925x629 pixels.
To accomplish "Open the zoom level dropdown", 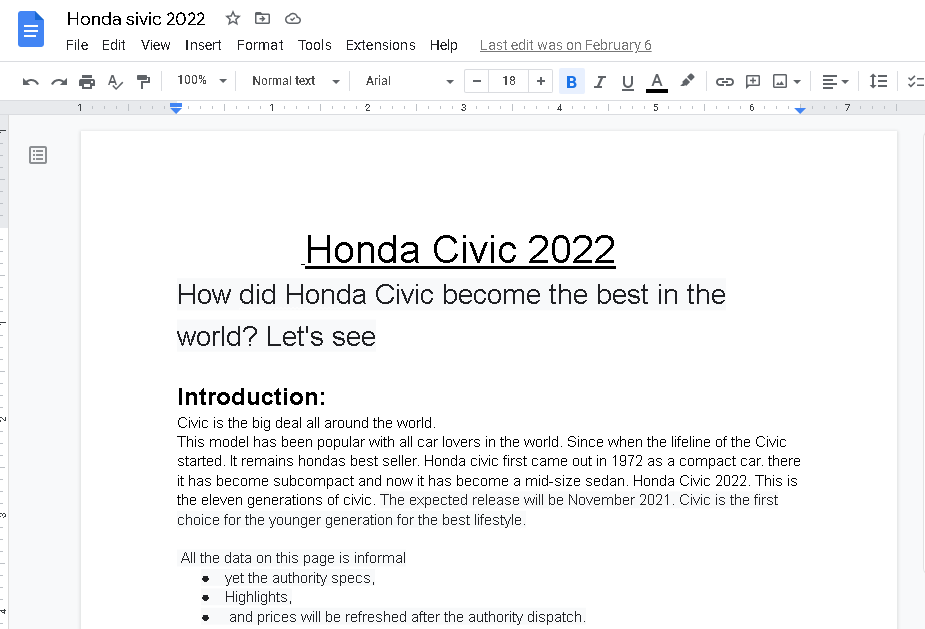I will tap(202, 80).
